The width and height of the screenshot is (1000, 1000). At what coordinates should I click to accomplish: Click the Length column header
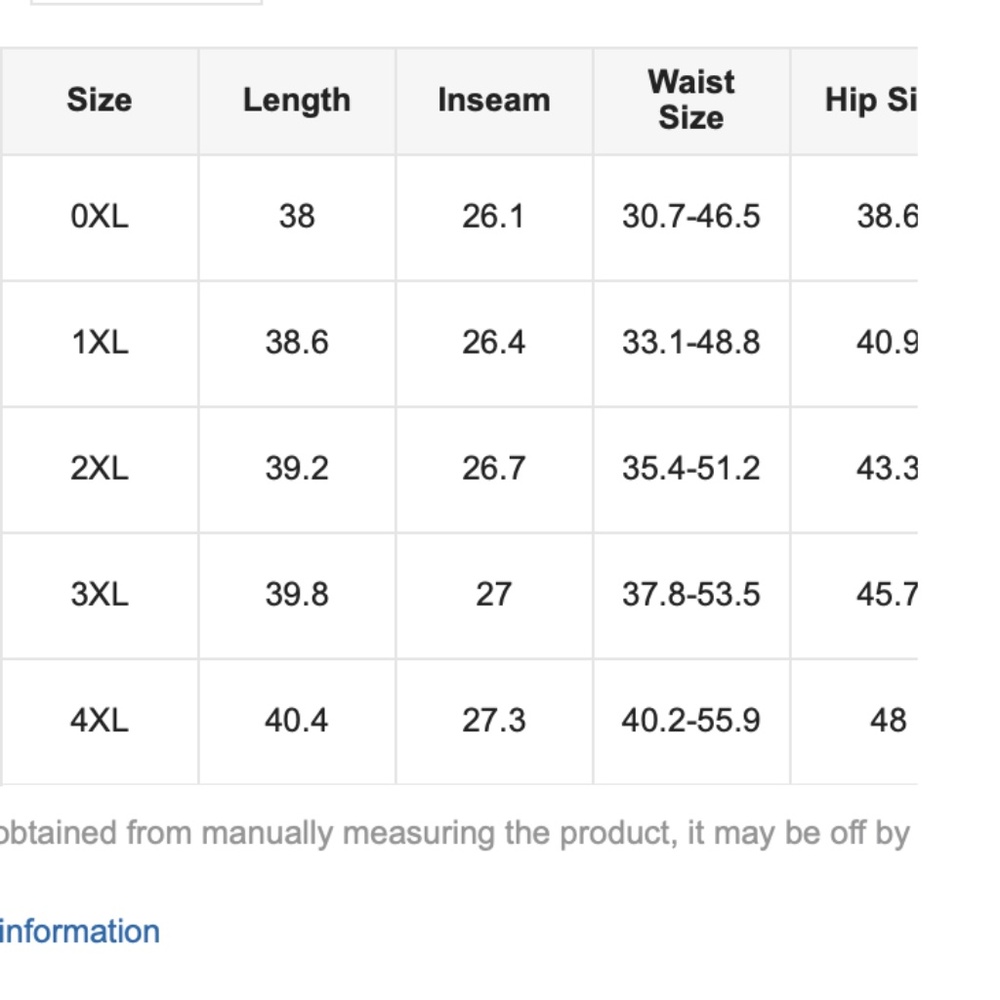(297, 101)
